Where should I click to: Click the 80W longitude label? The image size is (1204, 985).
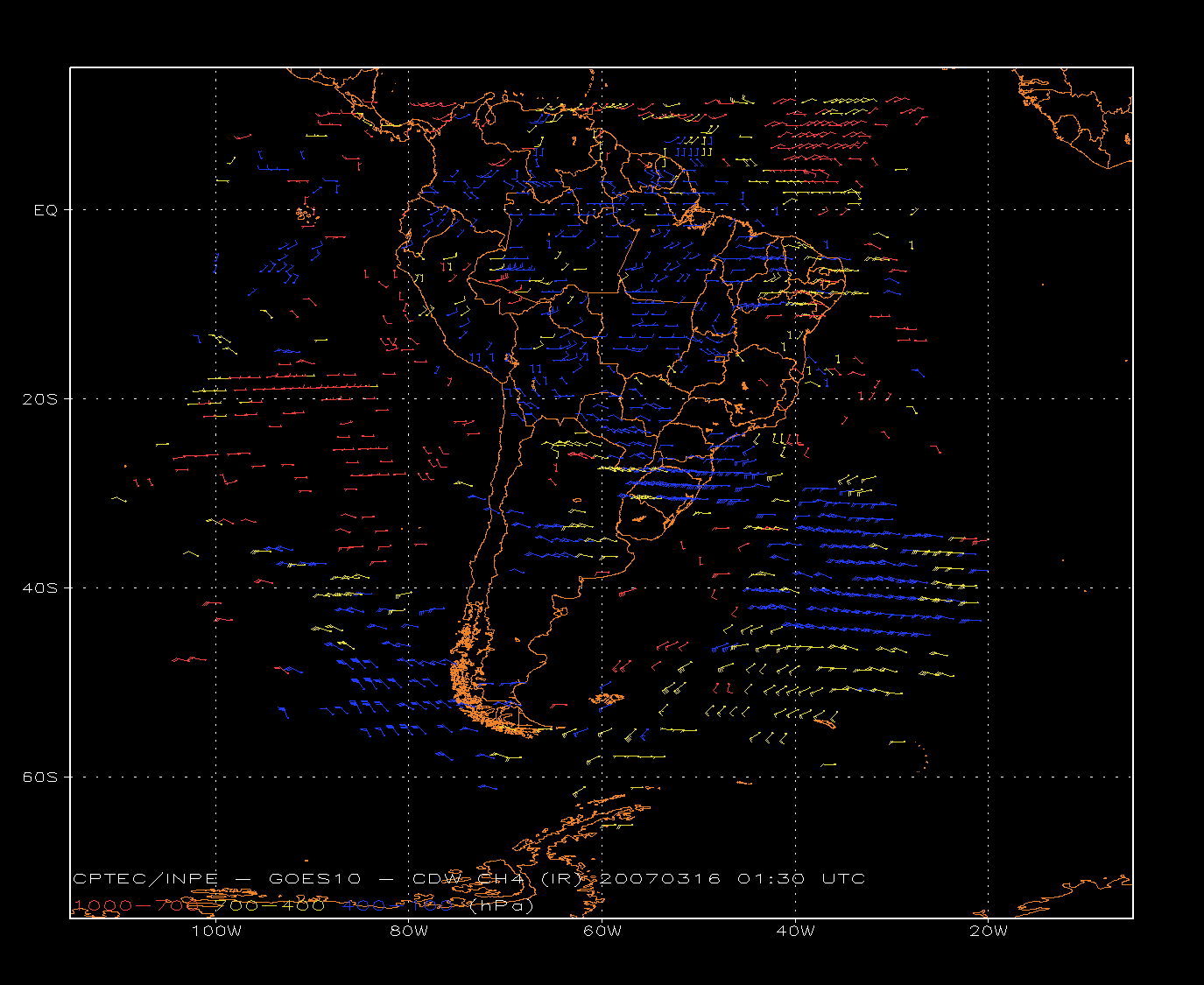[409, 931]
